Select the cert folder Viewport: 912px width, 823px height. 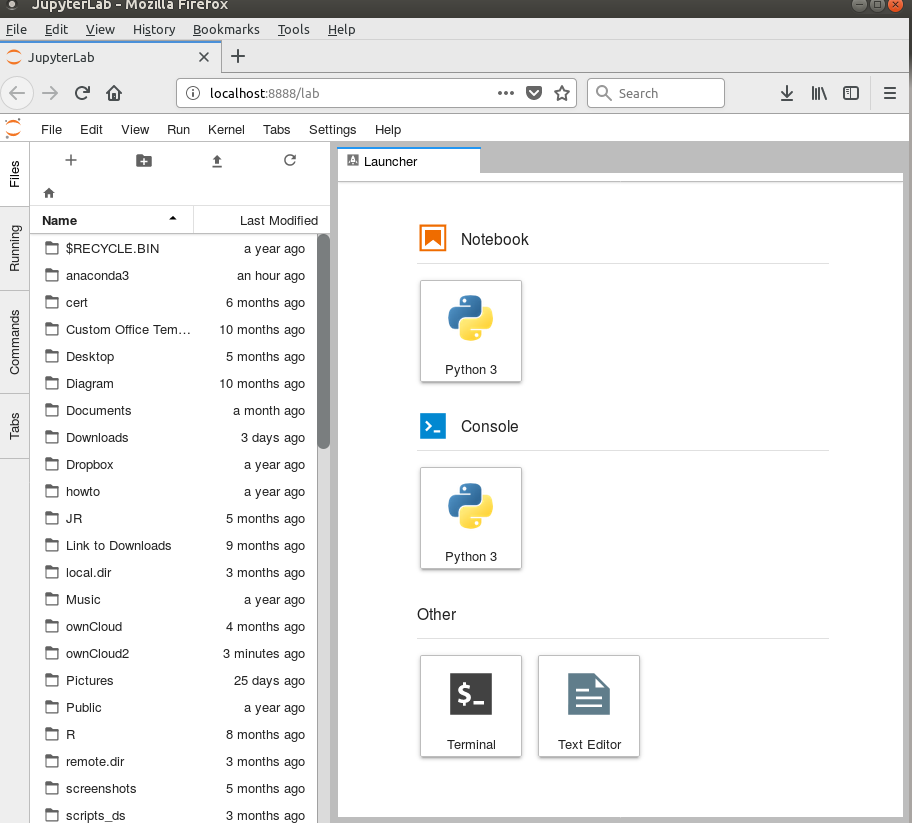click(x=174, y=302)
